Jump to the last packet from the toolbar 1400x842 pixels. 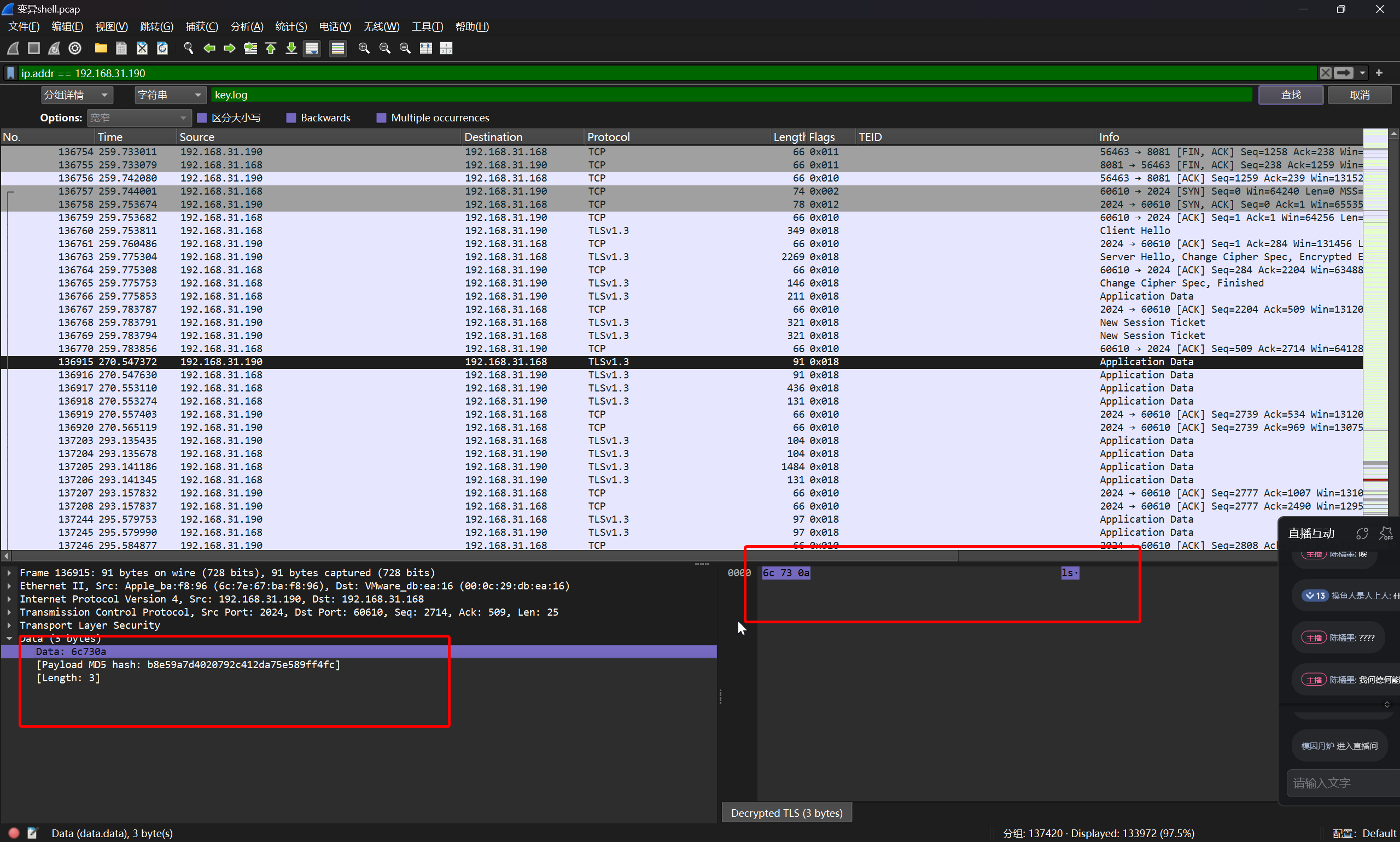pyautogui.click(x=291, y=48)
